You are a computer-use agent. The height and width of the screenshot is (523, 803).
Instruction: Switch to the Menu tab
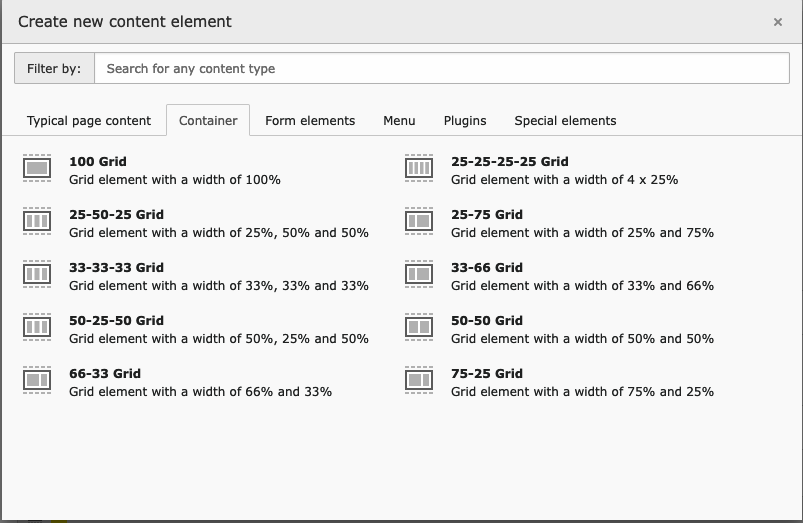point(399,121)
